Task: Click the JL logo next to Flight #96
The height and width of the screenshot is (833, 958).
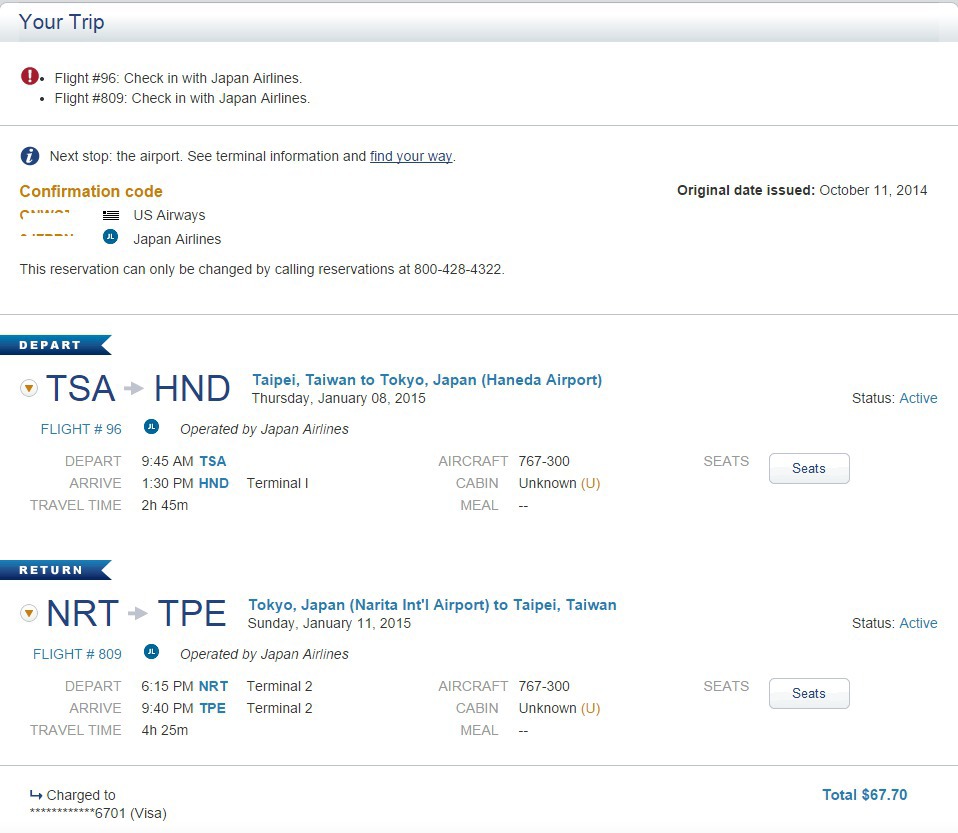Action: point(152,427)
